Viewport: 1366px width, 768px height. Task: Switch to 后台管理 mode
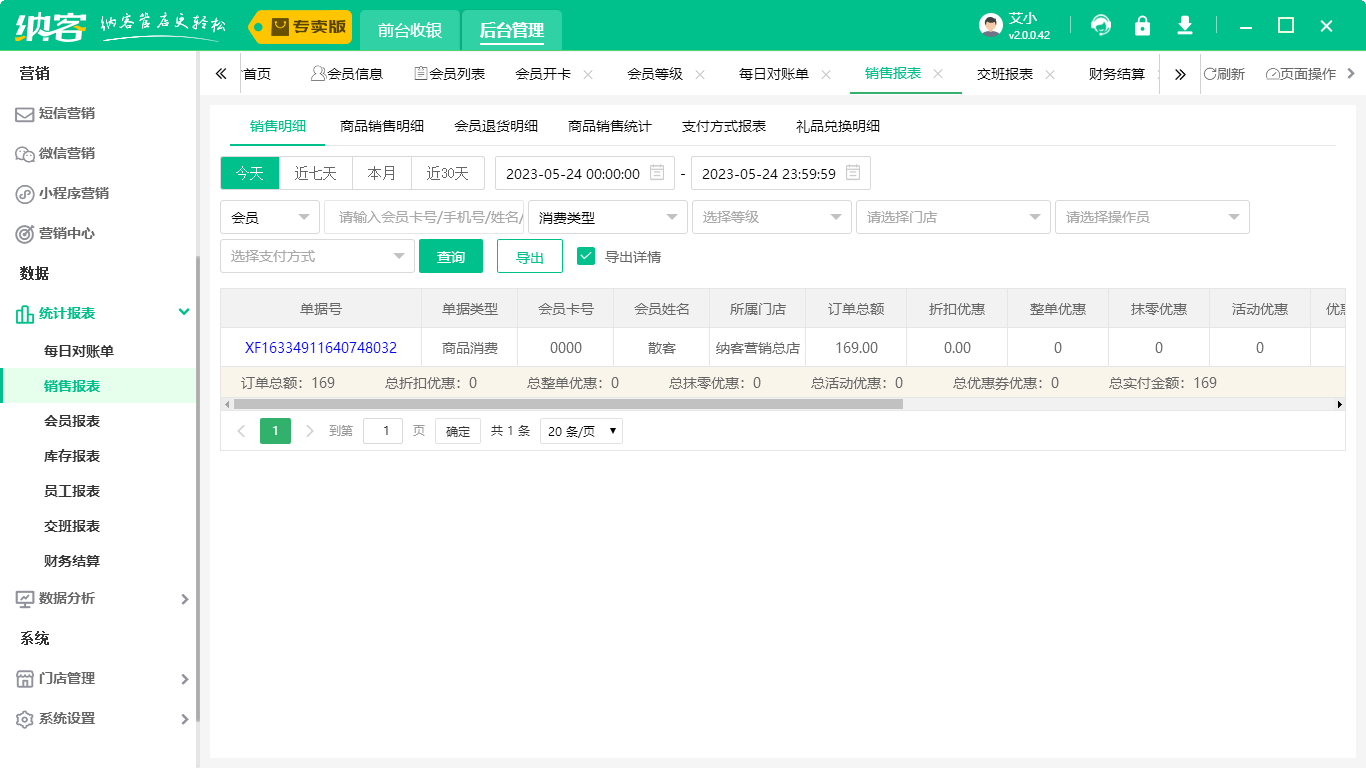(x=512, y=30)
